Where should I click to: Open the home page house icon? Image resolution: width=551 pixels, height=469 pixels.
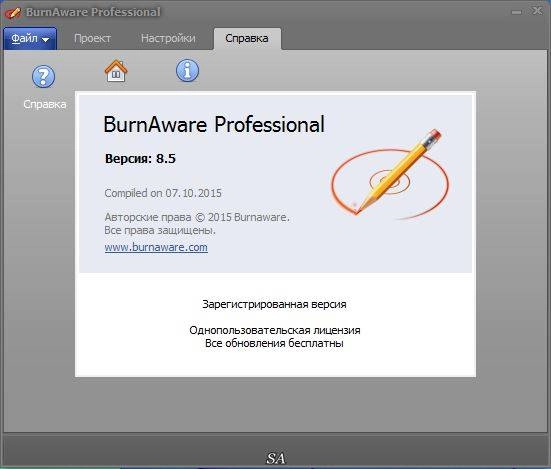tap(116, 71)
